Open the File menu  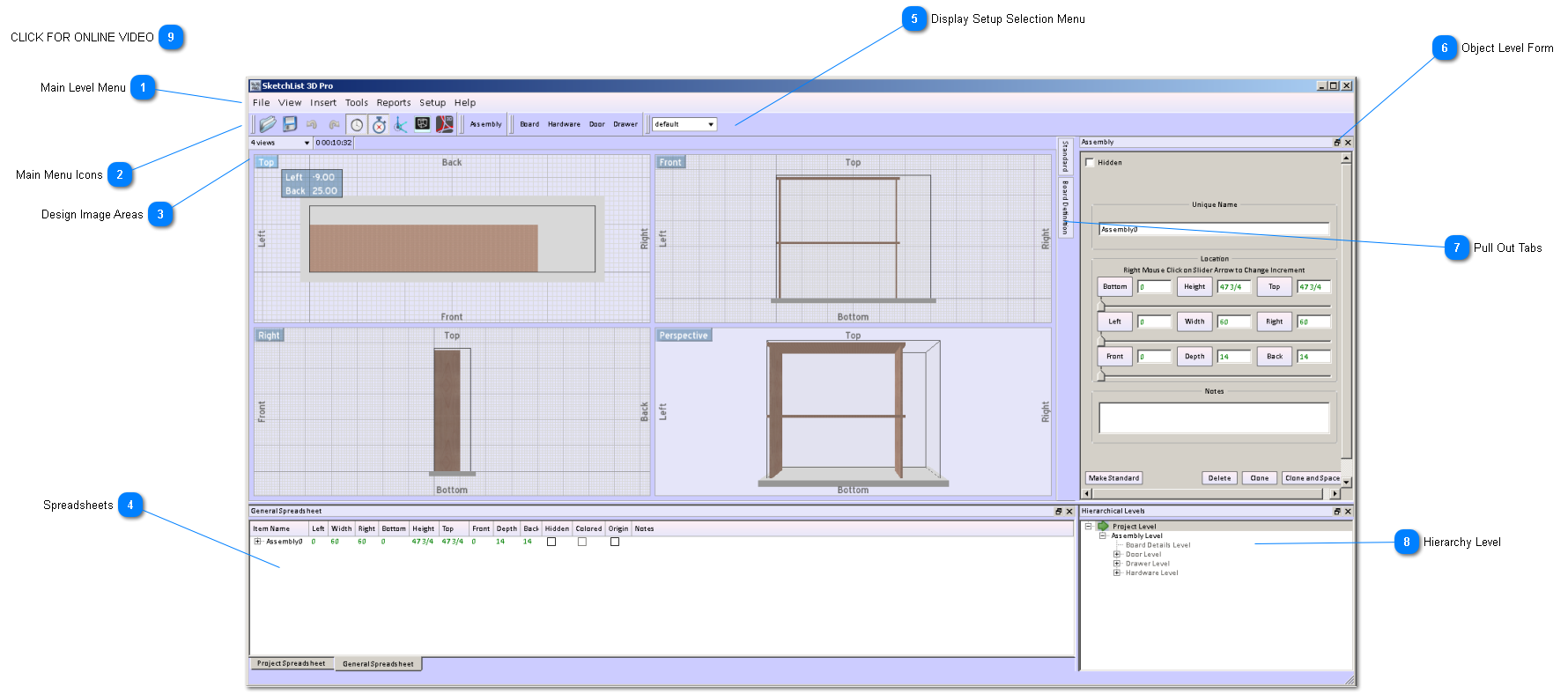click(x=262, y=103)
